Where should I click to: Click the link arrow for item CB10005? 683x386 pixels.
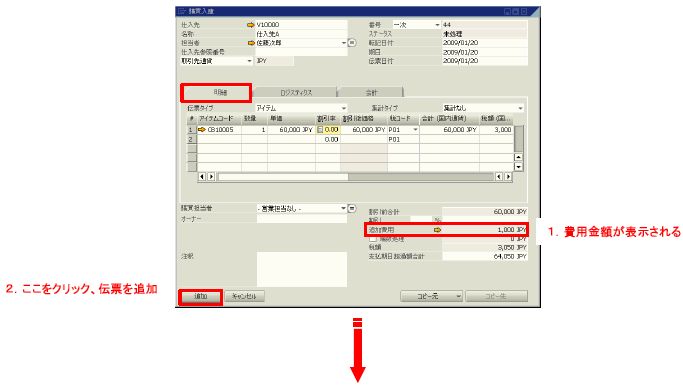coord(202,129)
